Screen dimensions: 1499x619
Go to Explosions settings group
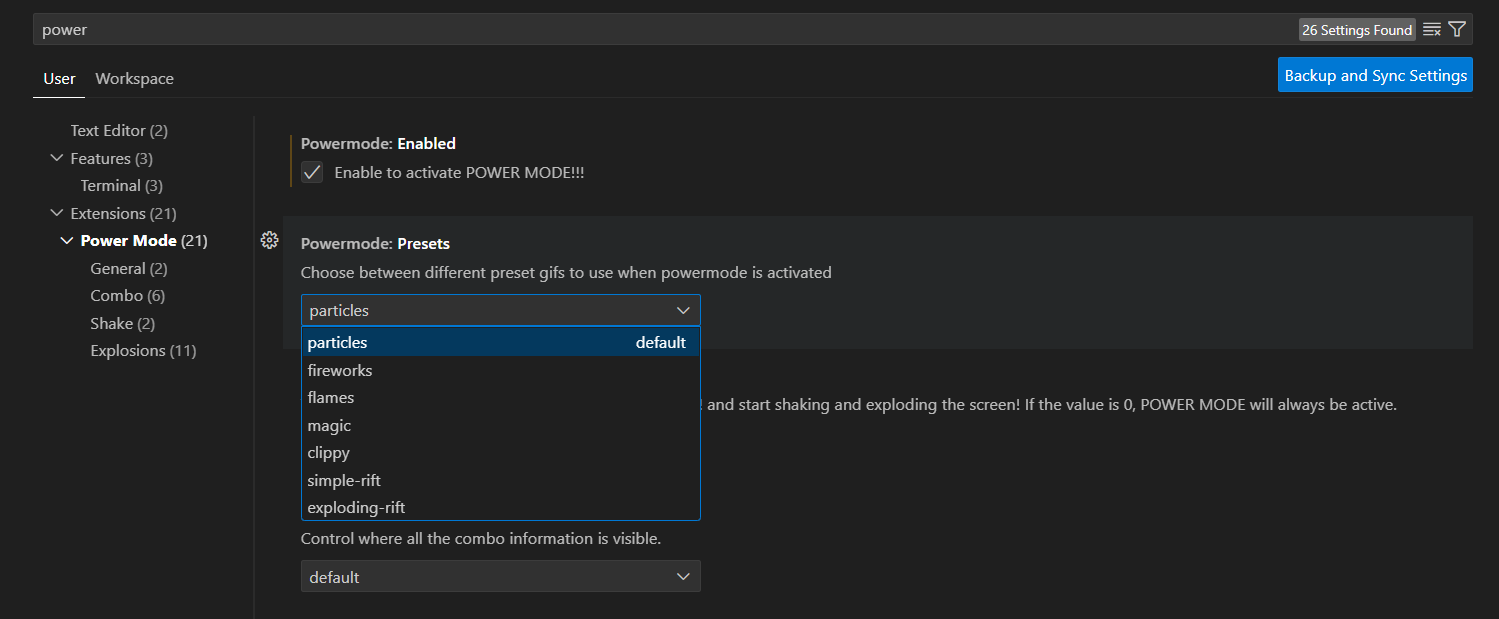[x=142, y=351]
